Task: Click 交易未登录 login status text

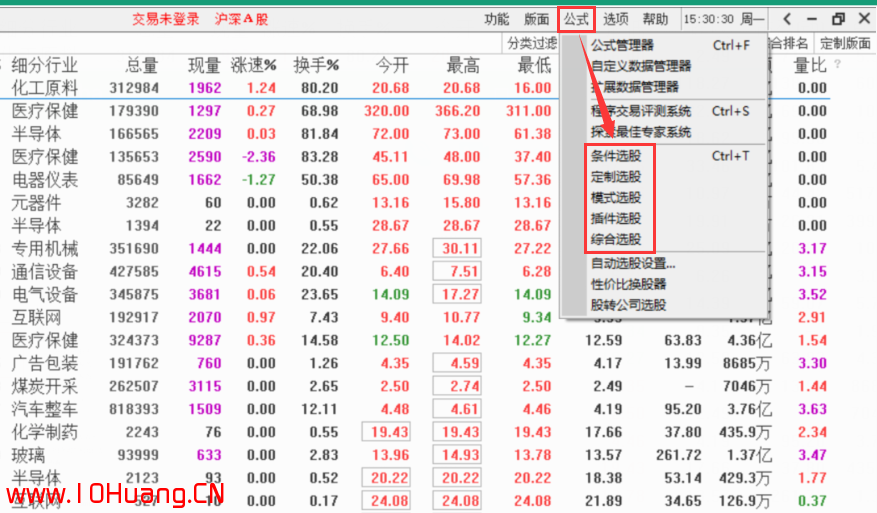Action: click(x=166, y=19)
